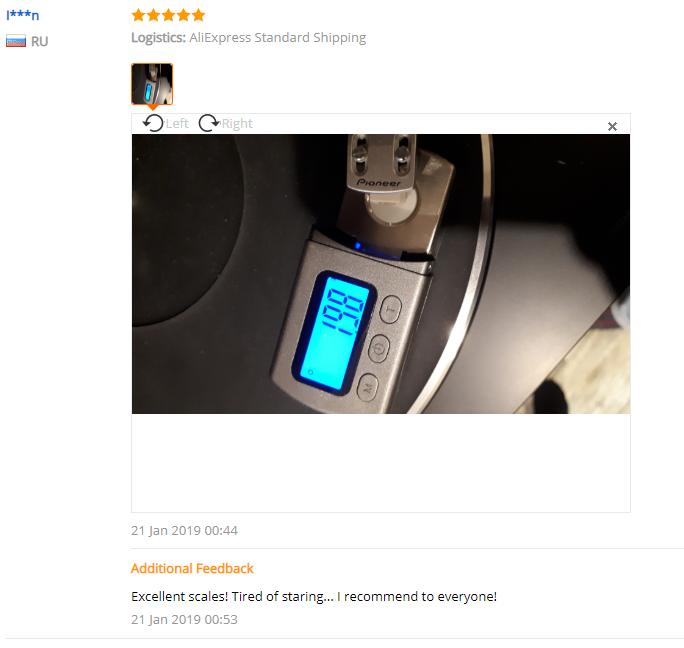
Task: Click the rotate Left arrow icon
Action: [x=153, y=123]
